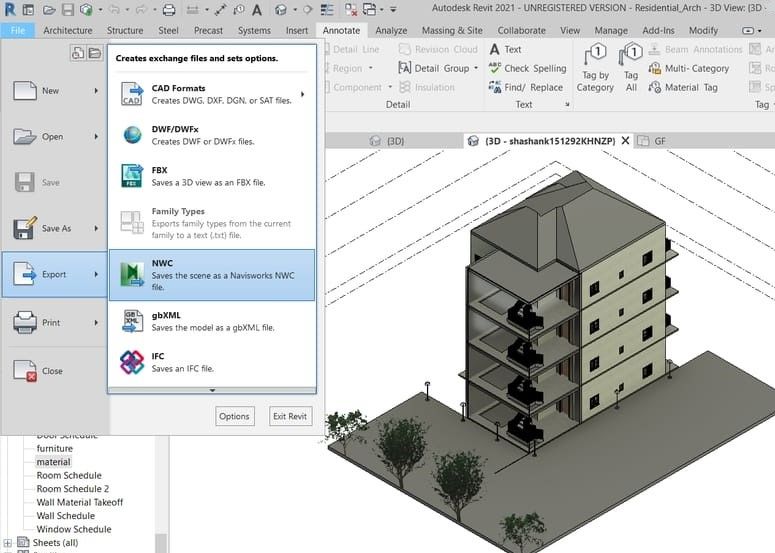Show the Open Documents icon in the File menu
The width and height of the screenshot is (775, 553).
tap(95, 52)
